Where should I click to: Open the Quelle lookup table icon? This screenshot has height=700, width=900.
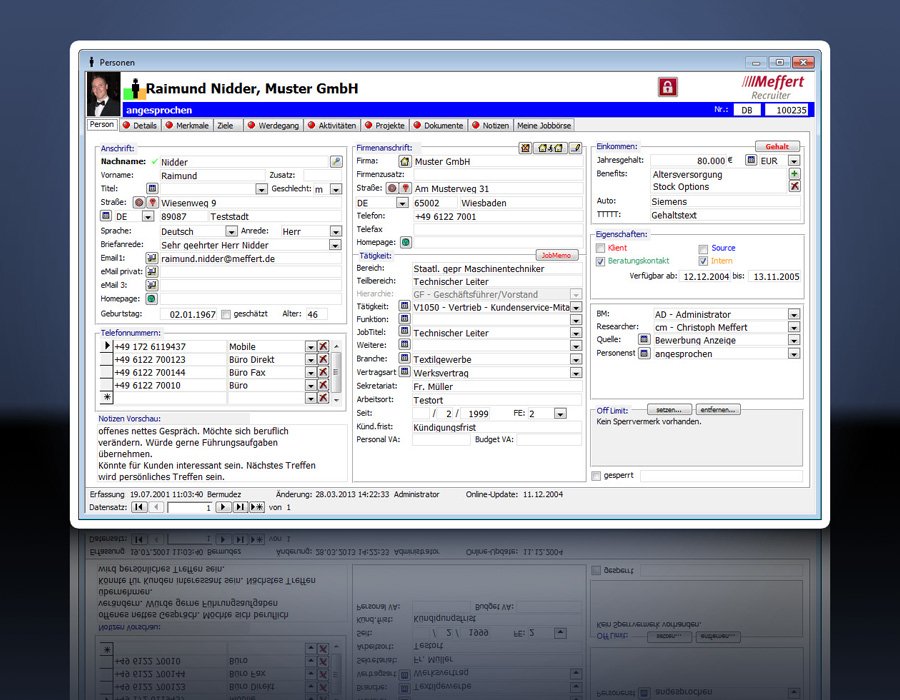[644, 340]
